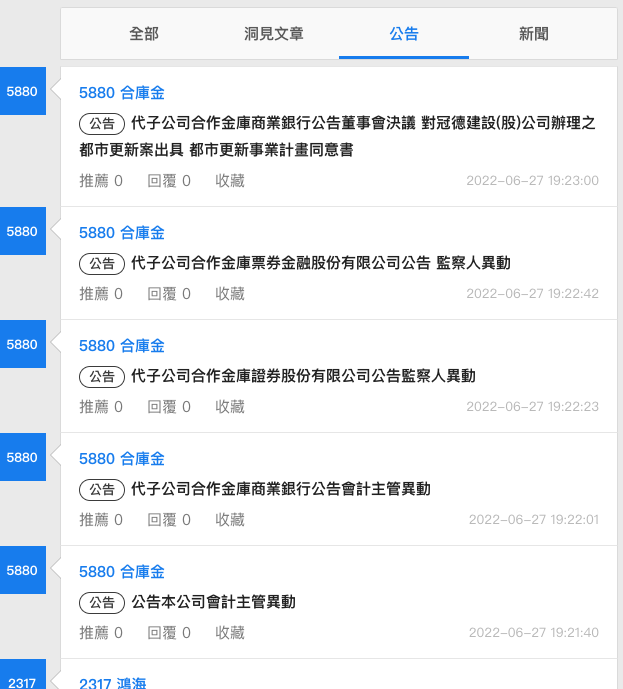The width and height of the screenshot is (623, 689).
Task: Click 公告 tag on the 票券金融 post
Action: (102, 264)
